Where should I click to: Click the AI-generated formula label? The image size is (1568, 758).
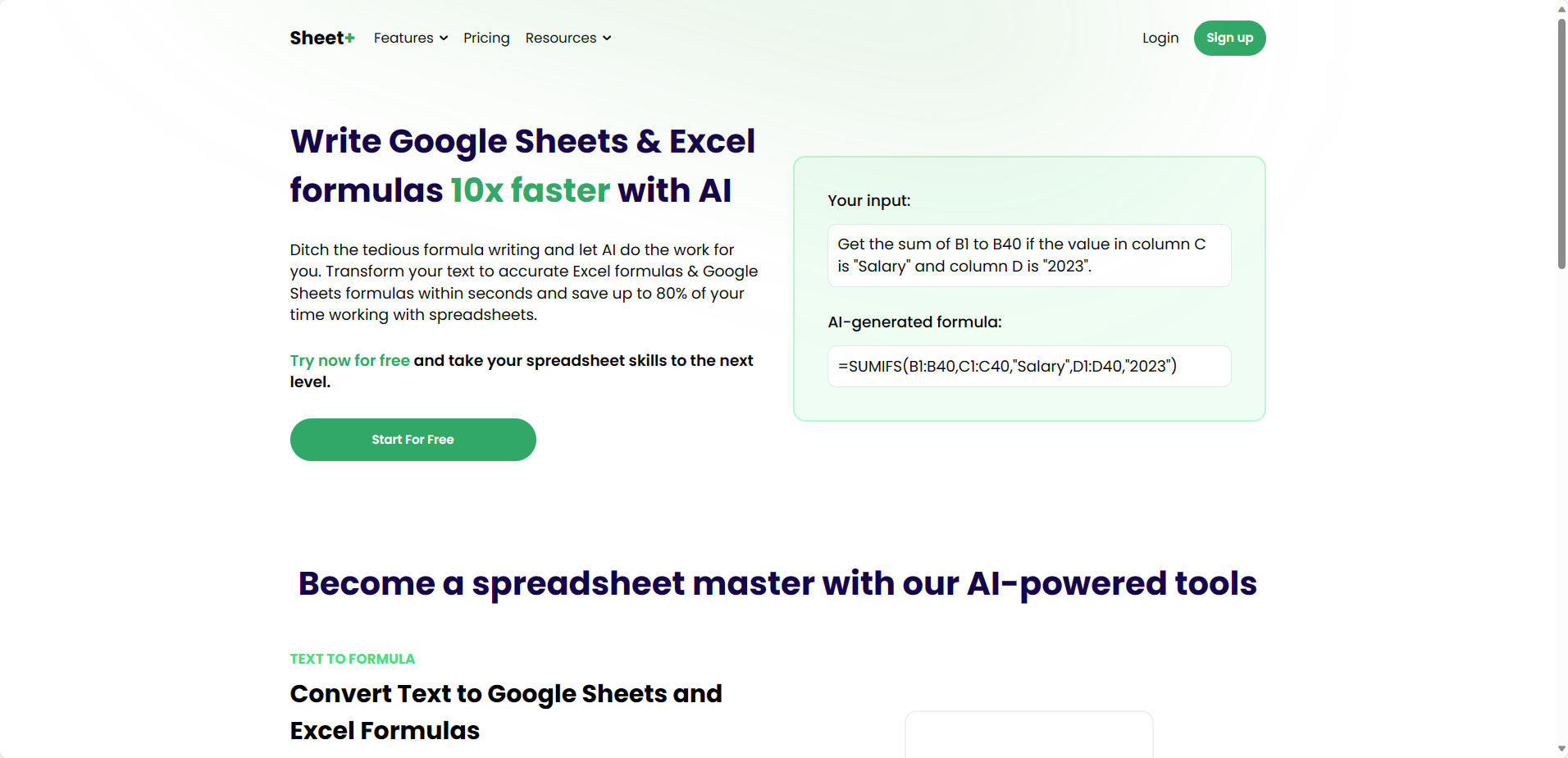click(914, 322)
